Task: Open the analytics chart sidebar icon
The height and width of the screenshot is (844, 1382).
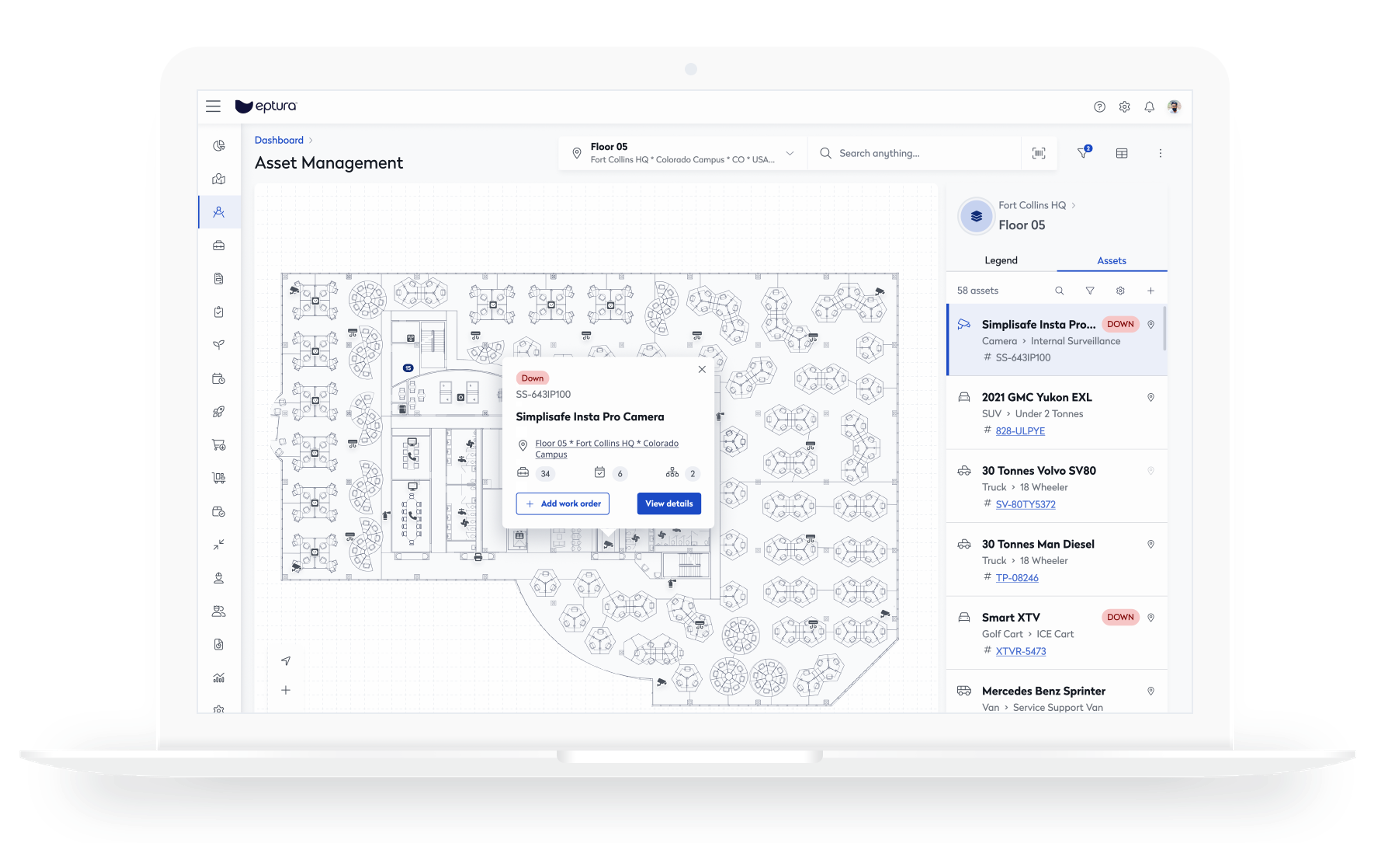Action: coord(219,677)
